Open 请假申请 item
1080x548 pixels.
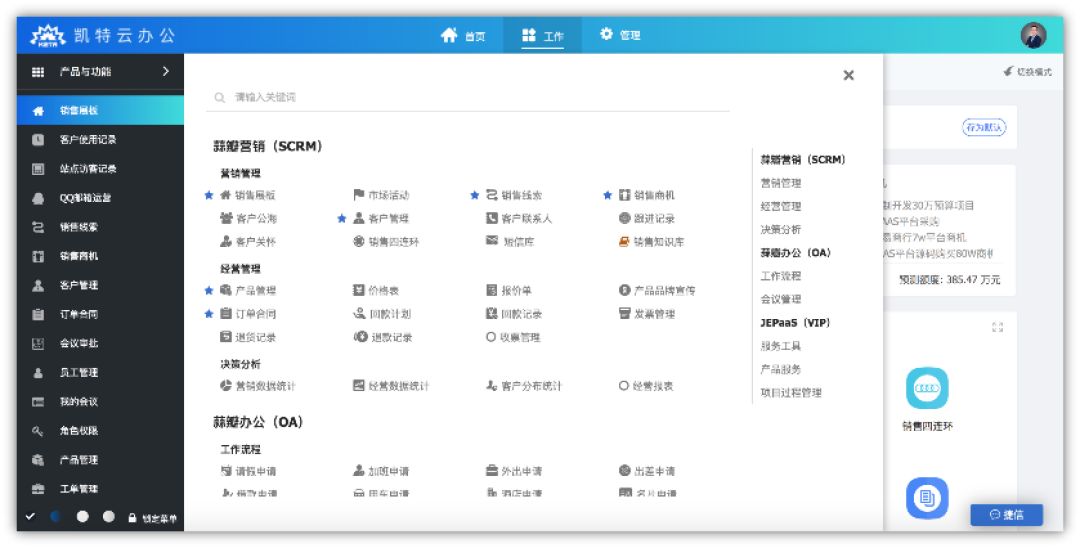(x=248, y=472)
